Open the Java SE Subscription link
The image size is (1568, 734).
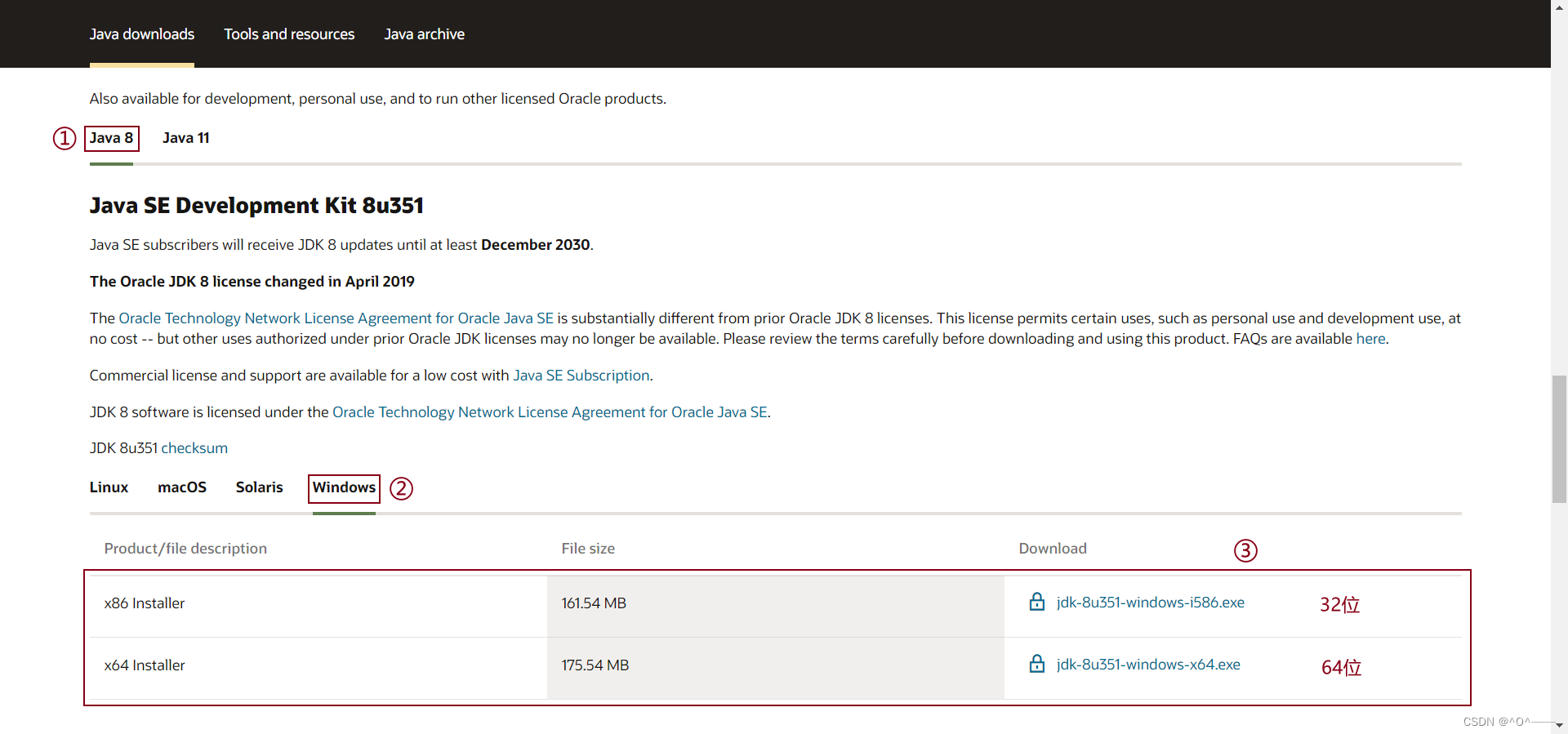click(x=581, y=376)
